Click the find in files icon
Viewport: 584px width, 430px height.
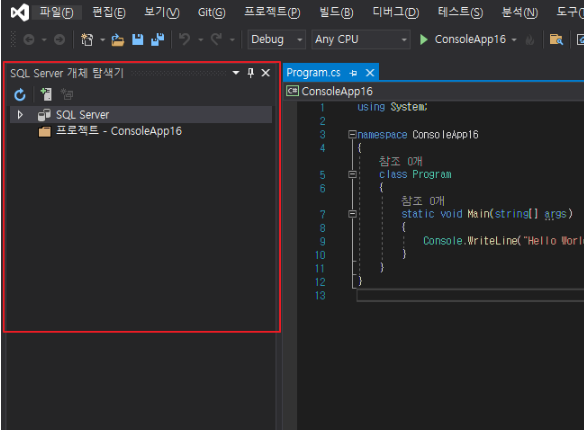pos(556,39)
